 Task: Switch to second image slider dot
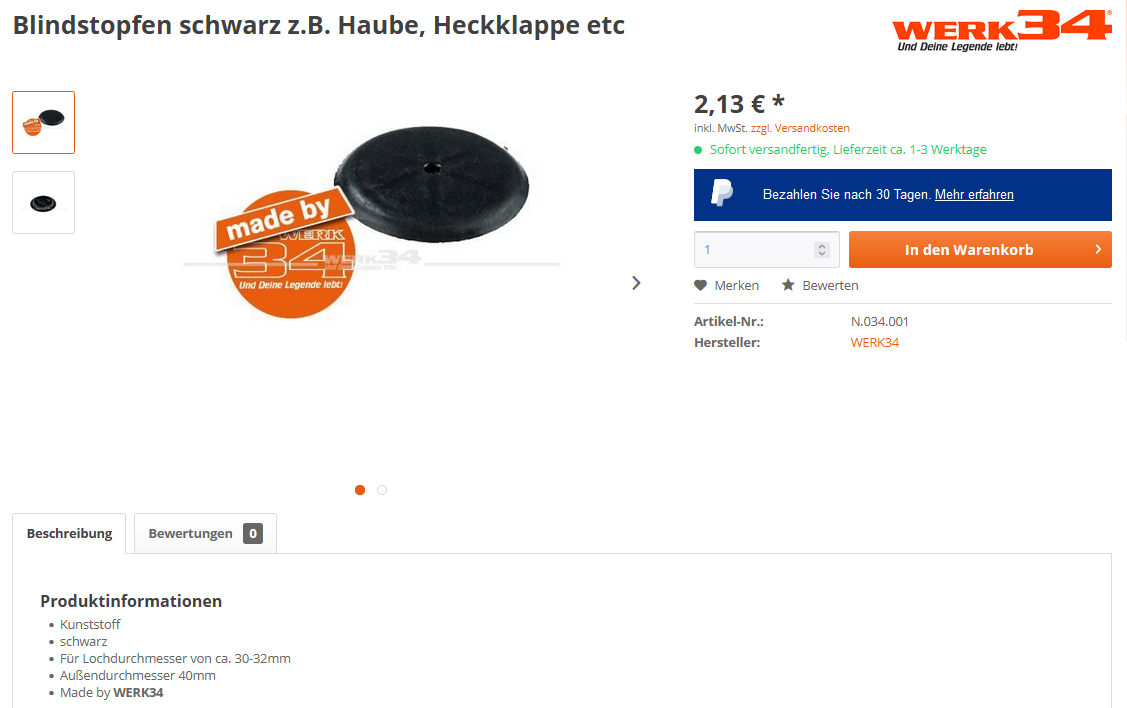382,490
